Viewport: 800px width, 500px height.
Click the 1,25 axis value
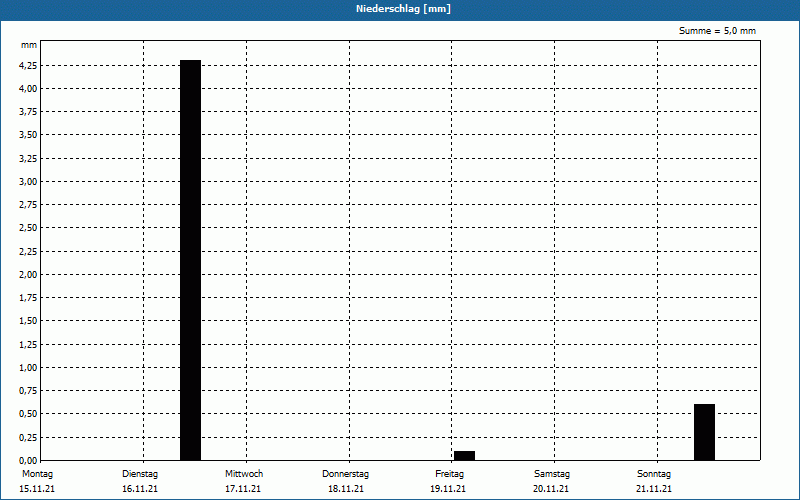[28, 344]
